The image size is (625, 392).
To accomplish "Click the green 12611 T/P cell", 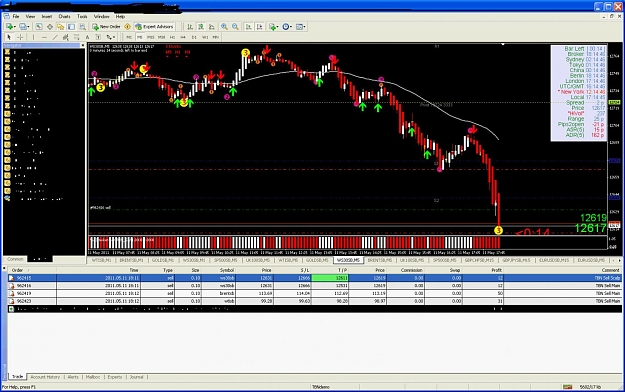I will (x=330, y=278).
